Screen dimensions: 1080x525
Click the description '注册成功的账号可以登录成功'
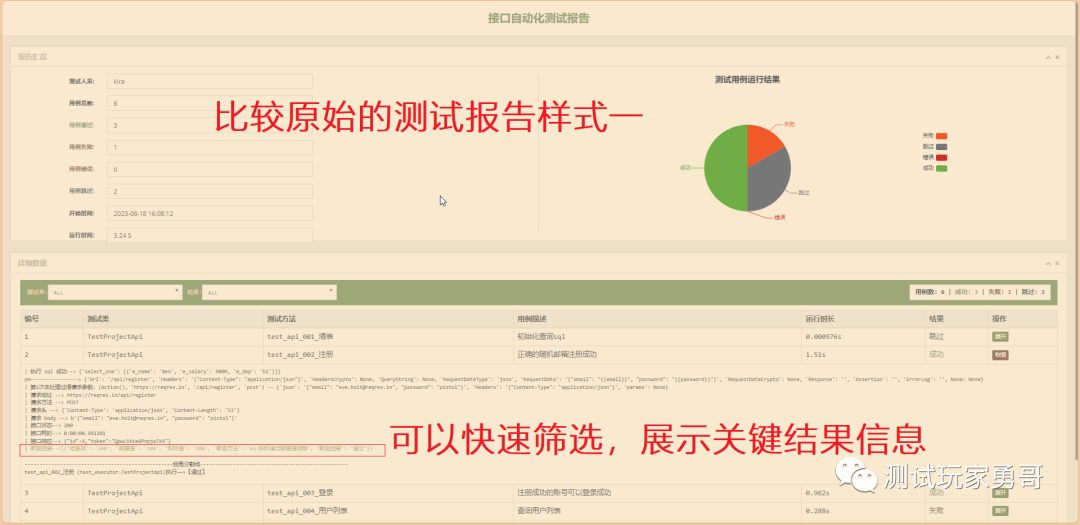click(x=563, y=493)
